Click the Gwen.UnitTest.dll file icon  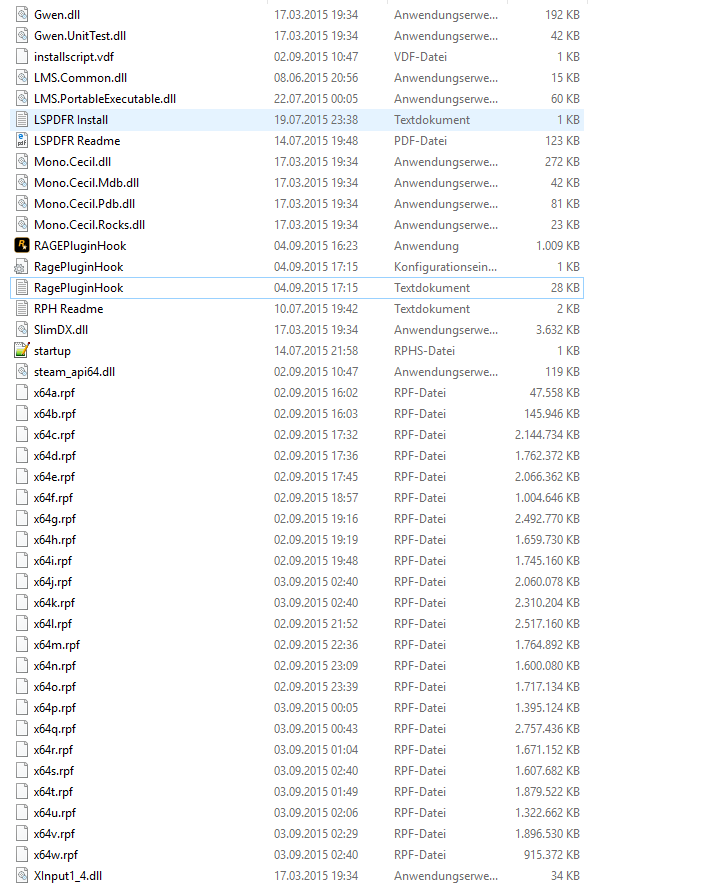[x=22, y=36]
